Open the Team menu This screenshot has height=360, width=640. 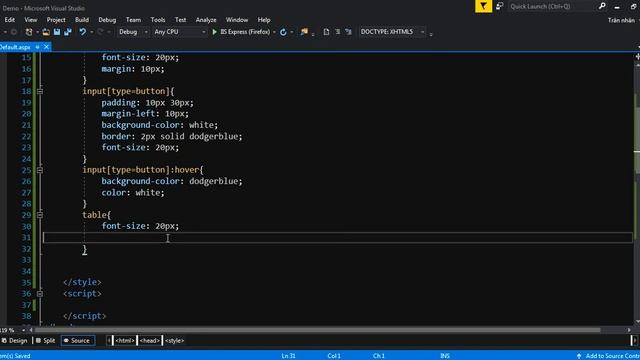tap(133, 20)
